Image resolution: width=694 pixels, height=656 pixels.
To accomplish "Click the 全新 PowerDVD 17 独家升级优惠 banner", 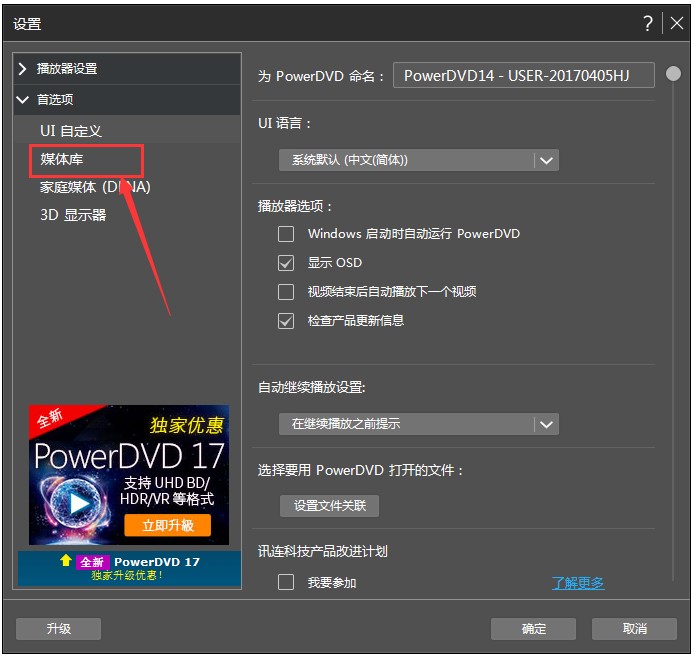I will tap(129, 568).
